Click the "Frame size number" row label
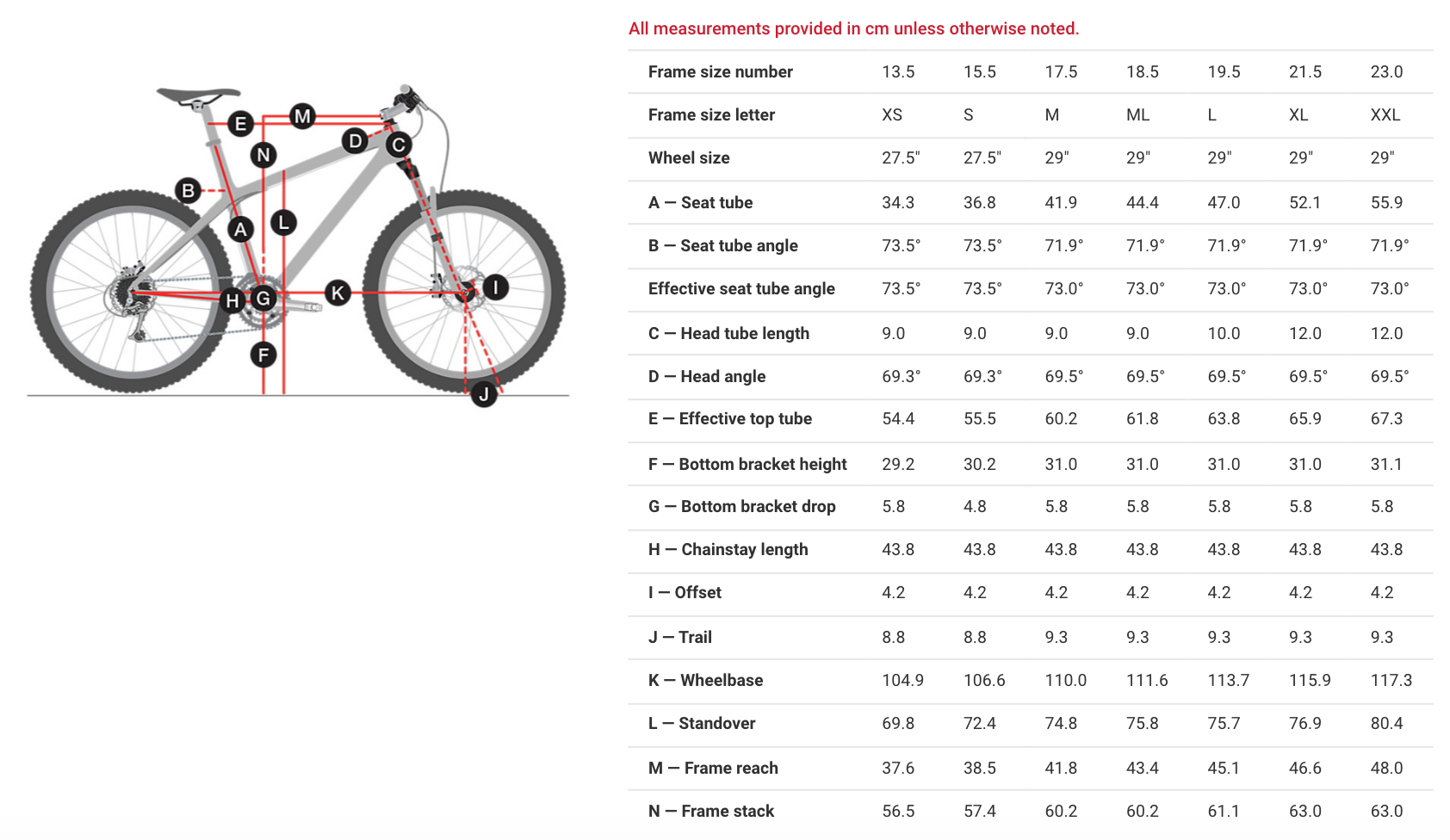The image size is (1450, 840). [x=720, y=71]
